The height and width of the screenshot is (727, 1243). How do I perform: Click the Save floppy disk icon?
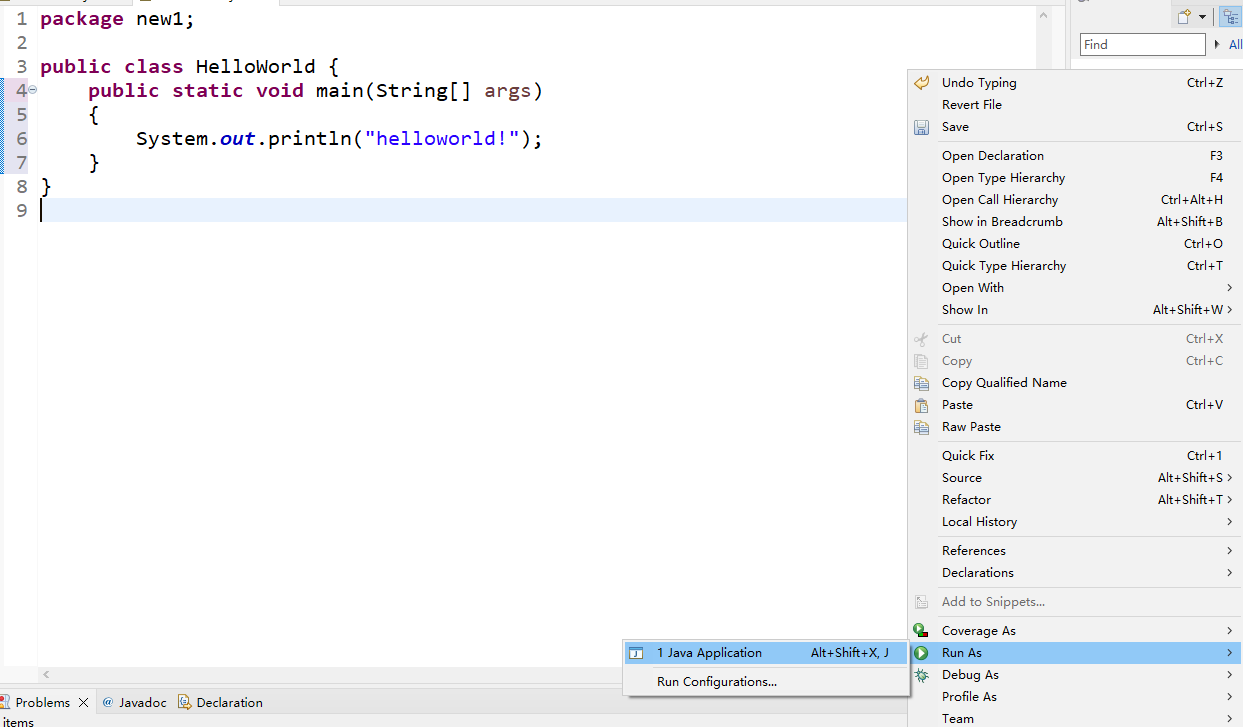pyautogui.click(x=922, y=127)
